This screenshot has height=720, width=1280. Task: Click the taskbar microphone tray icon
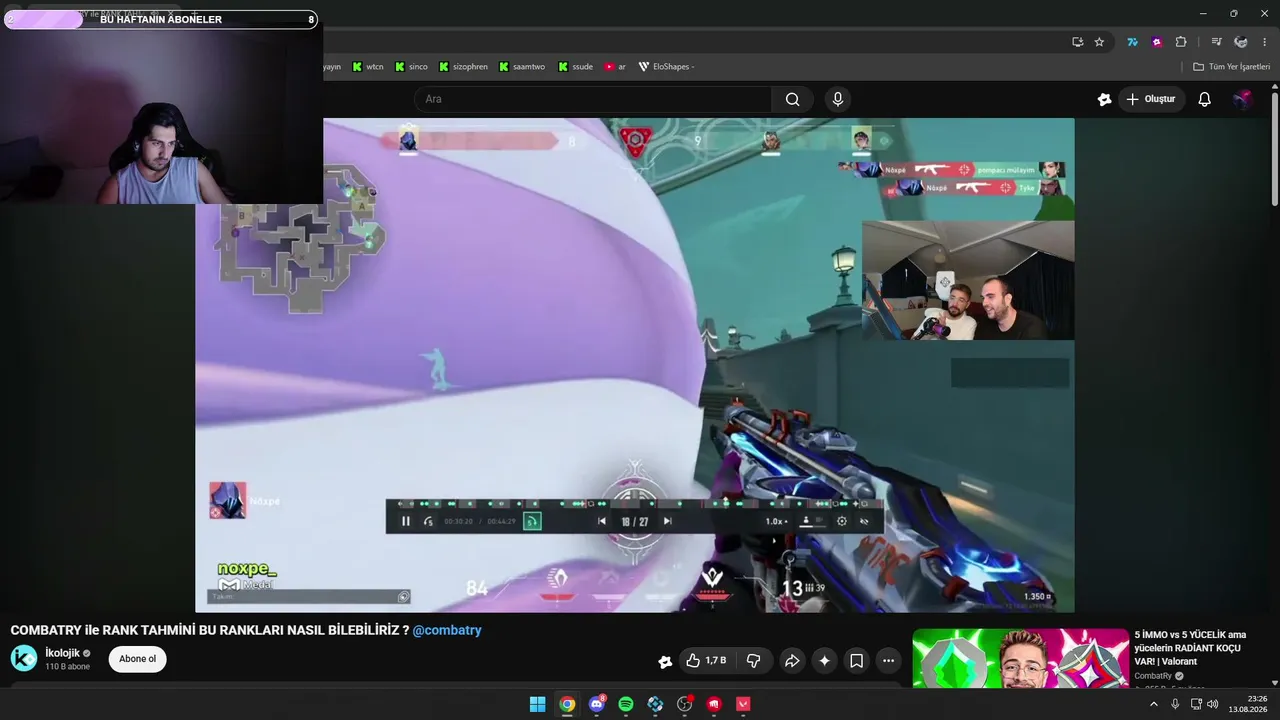pos(1175,704)
